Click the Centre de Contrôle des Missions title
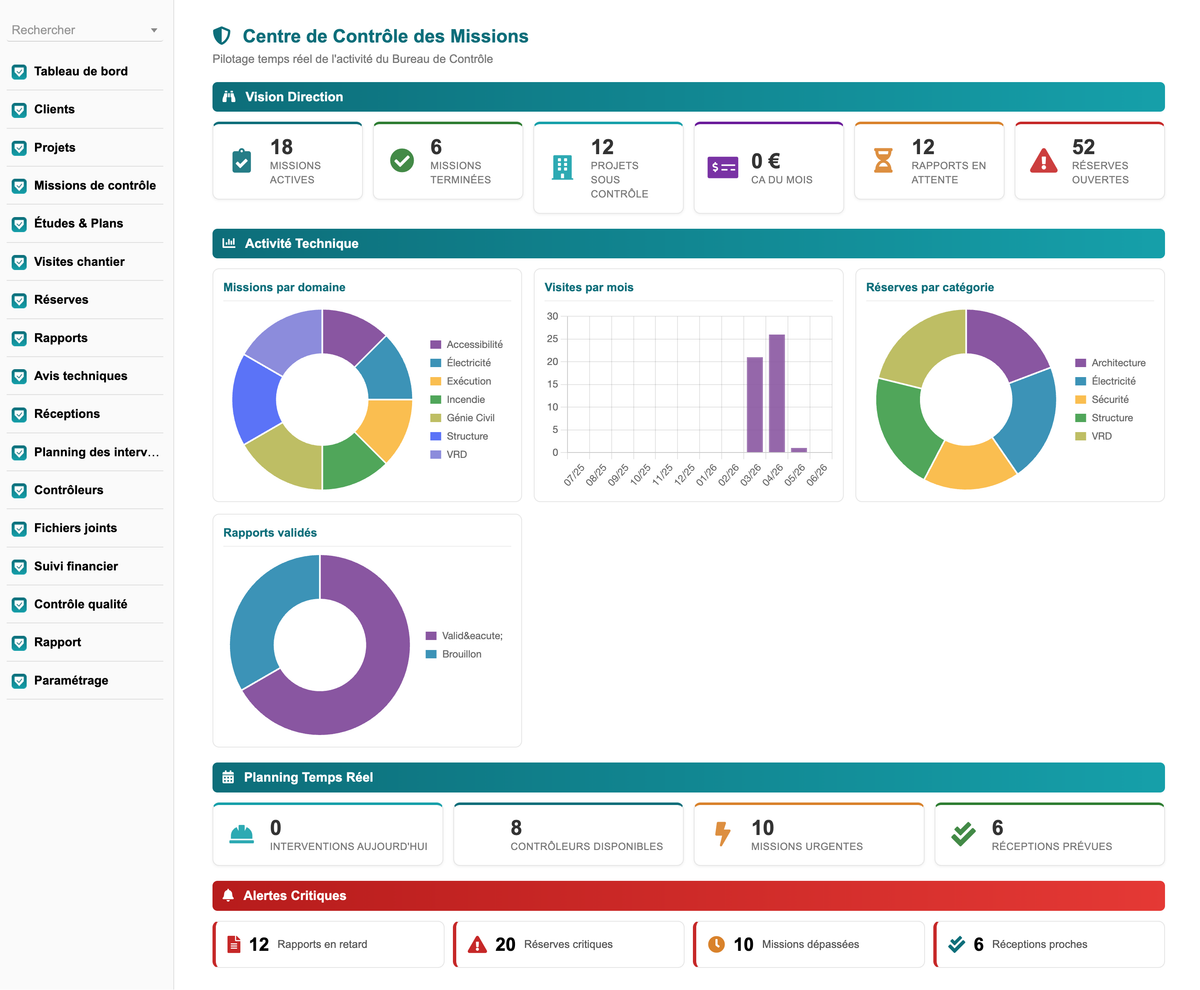This screenshot has width=1200, height=990. coord(385,36)
